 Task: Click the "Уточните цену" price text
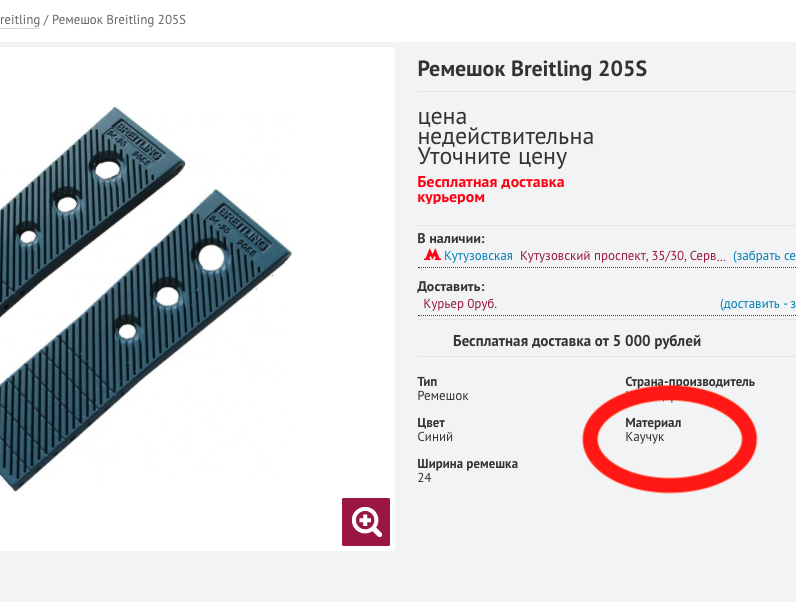(492, 157)
